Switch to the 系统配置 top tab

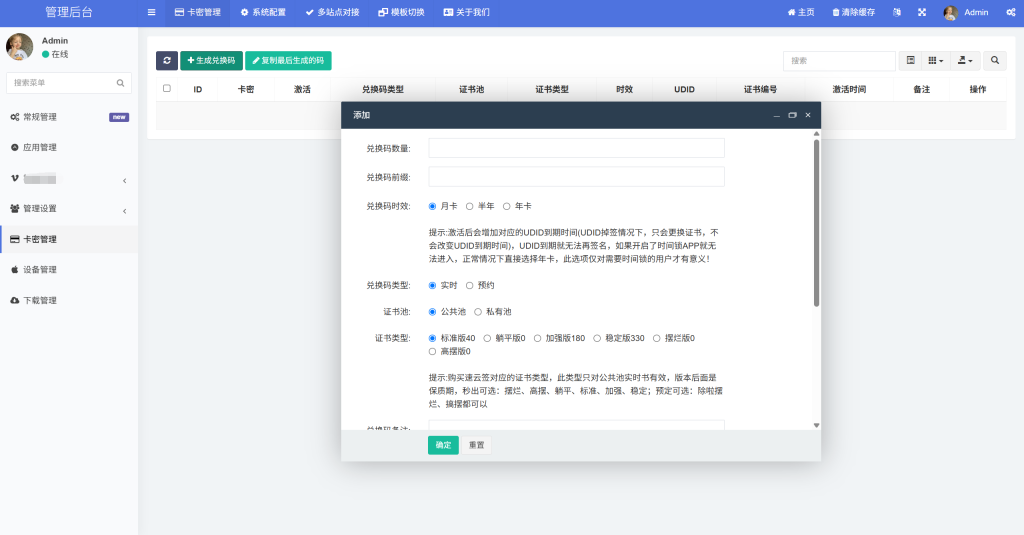point(263,13)
